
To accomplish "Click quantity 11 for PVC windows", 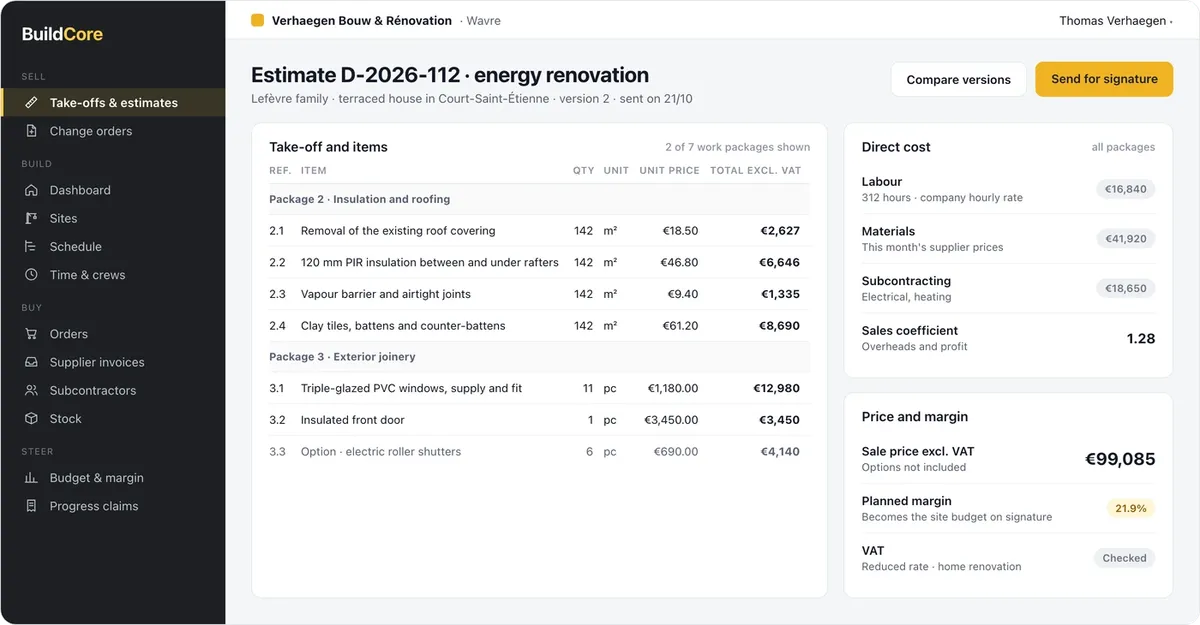I will coord(587,388).
